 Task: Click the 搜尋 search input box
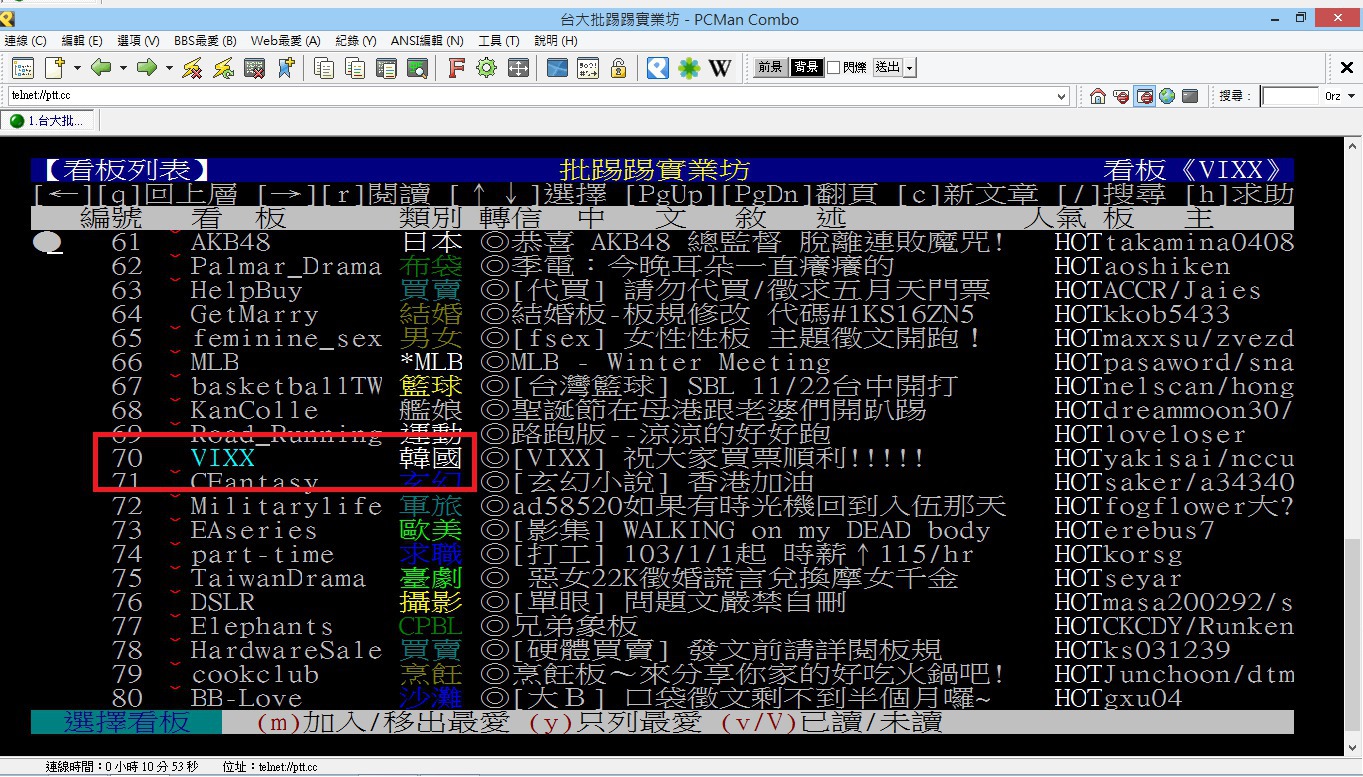click(x=1290, y=96)
